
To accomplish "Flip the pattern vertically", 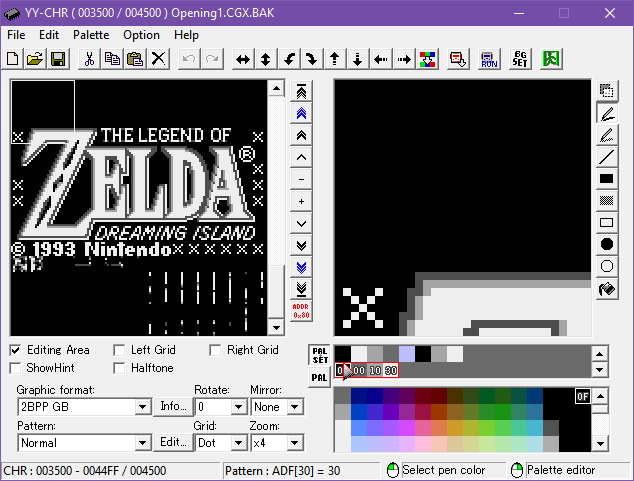I will [x=266, y=59].
